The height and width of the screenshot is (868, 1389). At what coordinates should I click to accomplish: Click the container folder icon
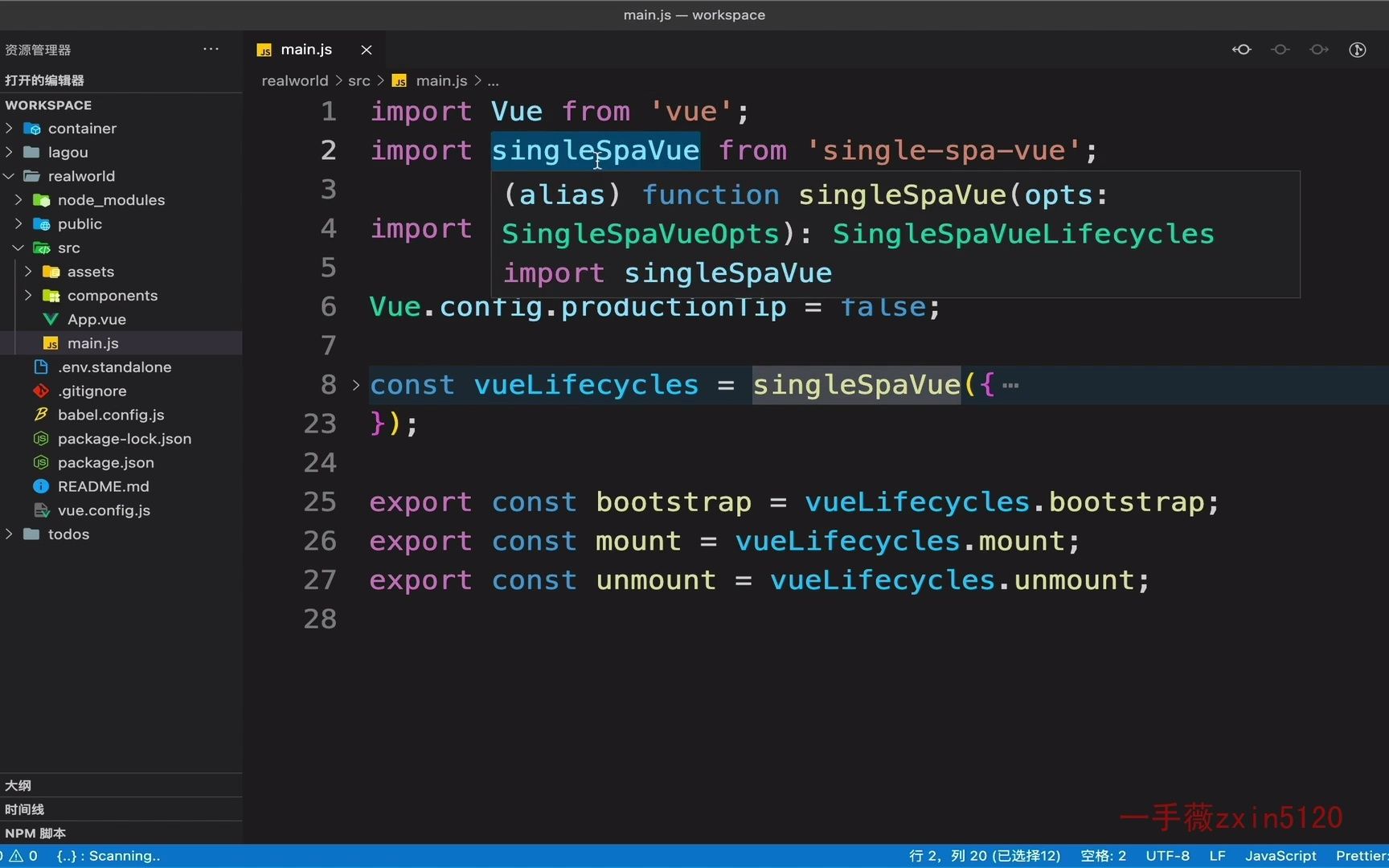[x=32, y=129]
